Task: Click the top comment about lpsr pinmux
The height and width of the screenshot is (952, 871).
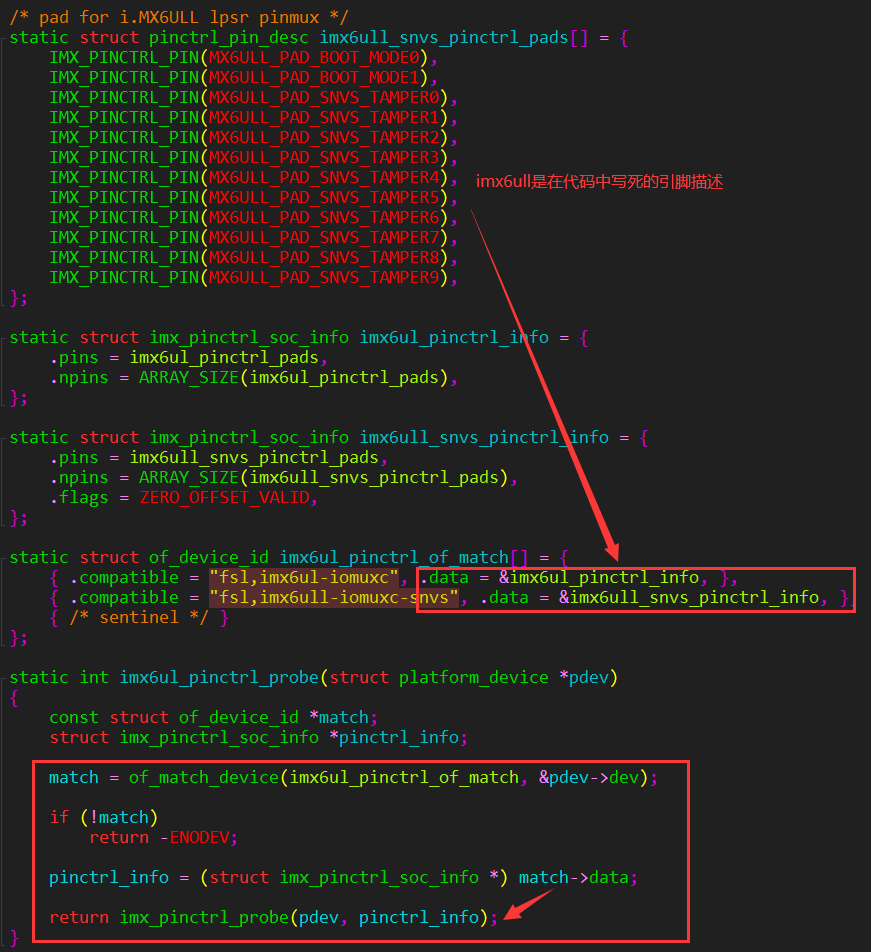Action: tap(179, 18)
